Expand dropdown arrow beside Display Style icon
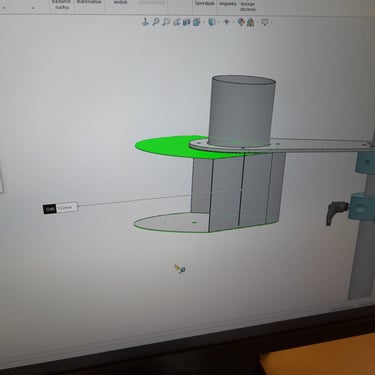 218,22
